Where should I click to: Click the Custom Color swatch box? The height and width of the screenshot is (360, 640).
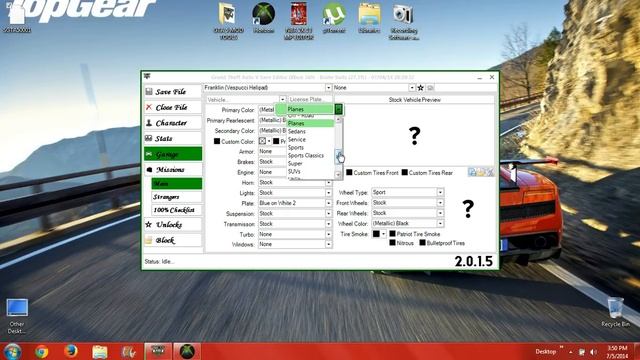point(262,141)
